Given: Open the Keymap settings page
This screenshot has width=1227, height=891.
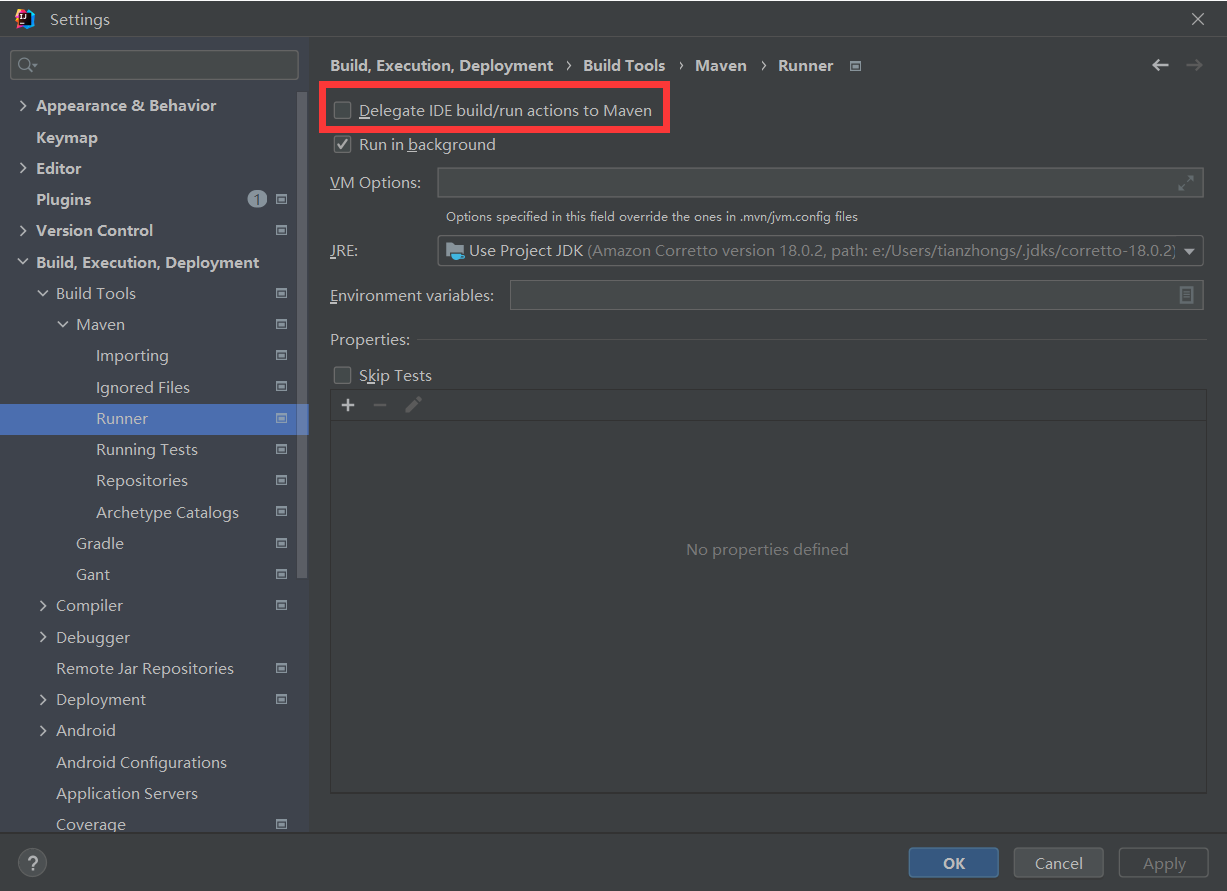Looking at the screenshot, I should 67,138.
